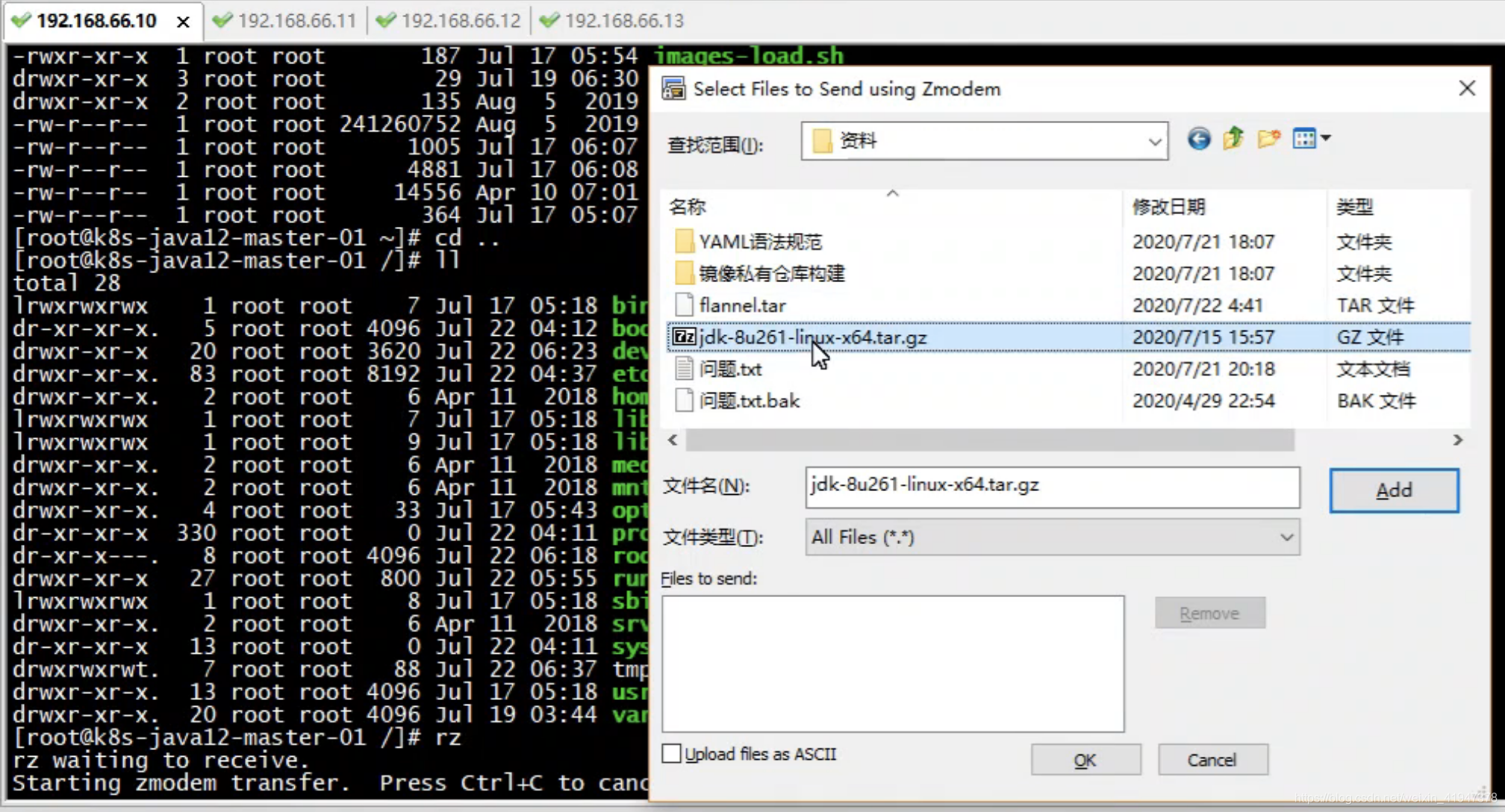Click the horizontal scrollbar right arrow
Screen dimensions: 1505x812
pyautogui.click(x=1457, y=440)
